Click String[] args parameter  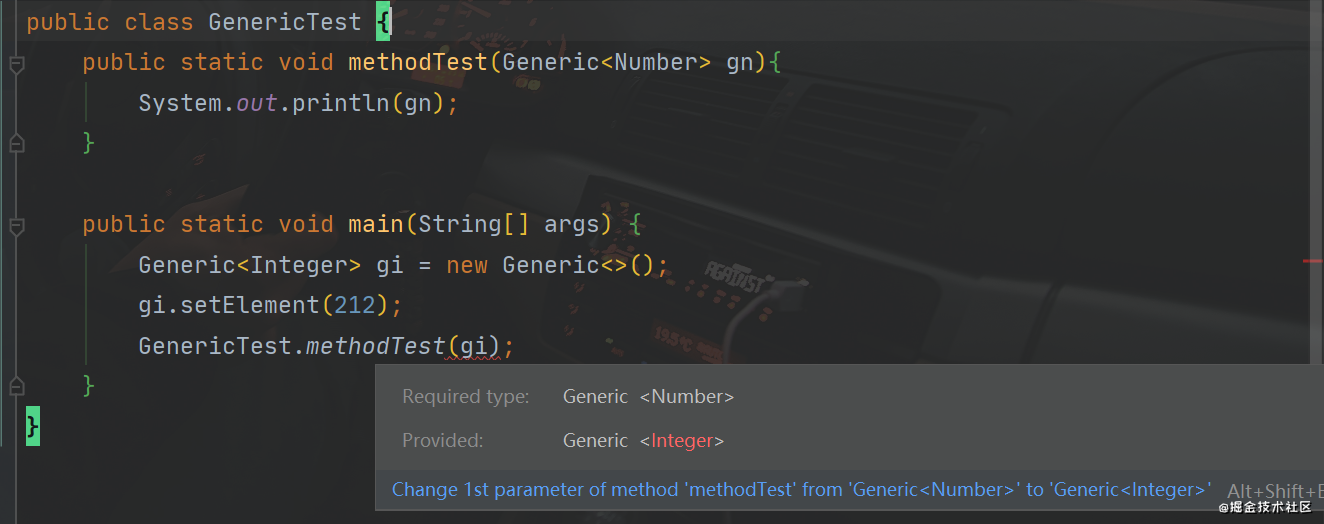pos(507,224)
